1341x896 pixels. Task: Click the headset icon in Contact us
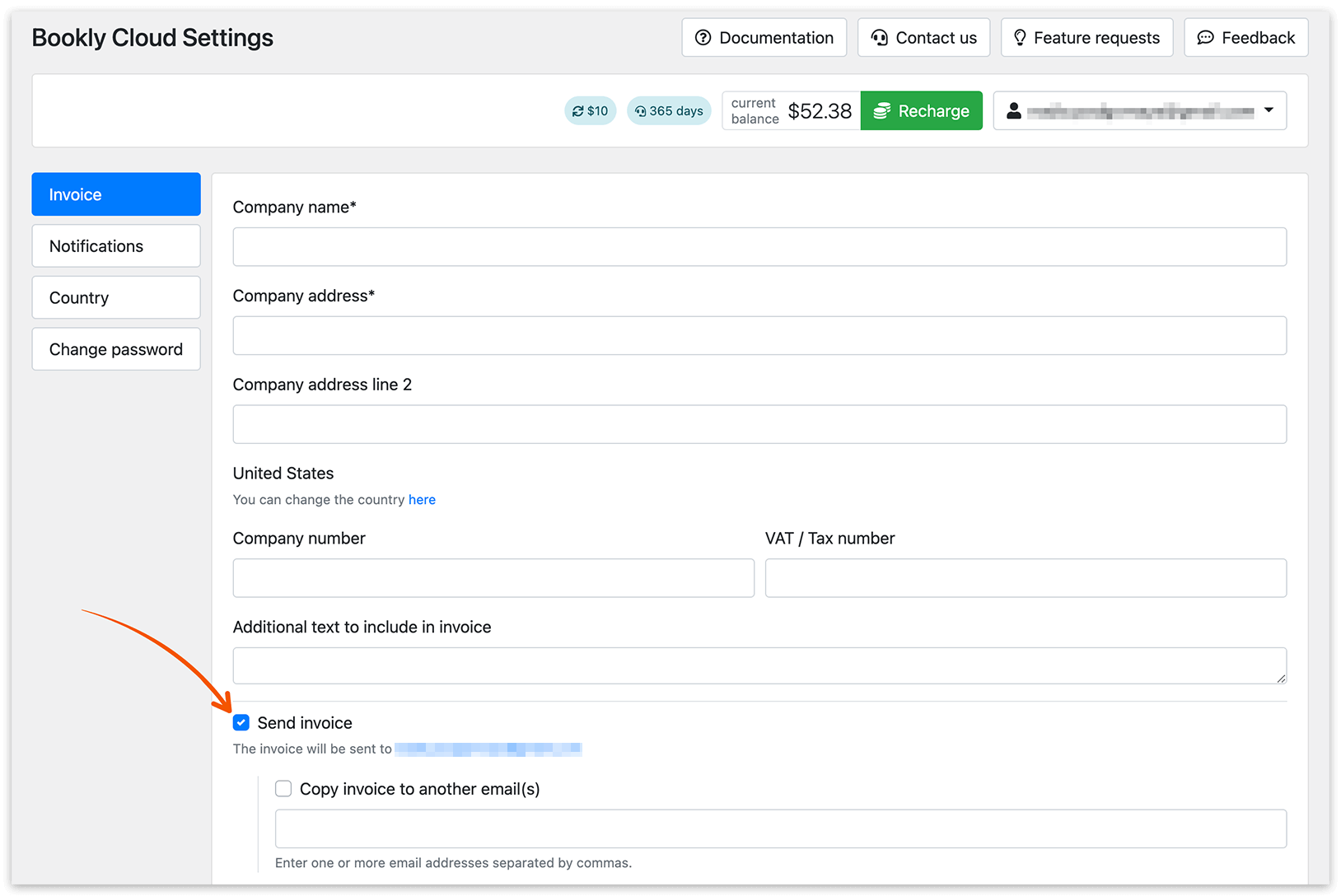coord(879,38)
